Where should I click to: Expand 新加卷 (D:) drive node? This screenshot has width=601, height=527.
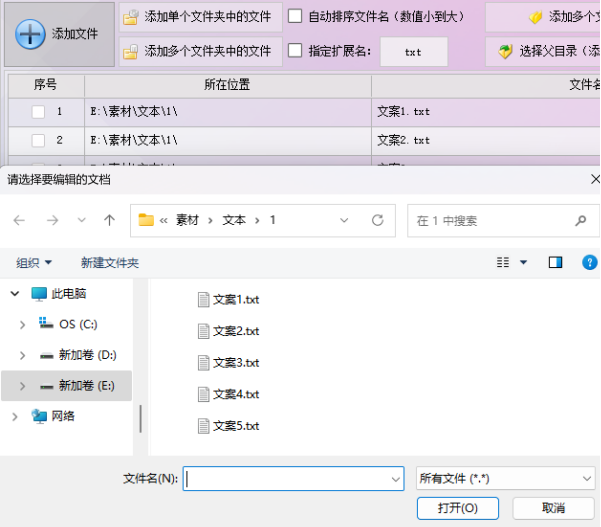[22, 356]
